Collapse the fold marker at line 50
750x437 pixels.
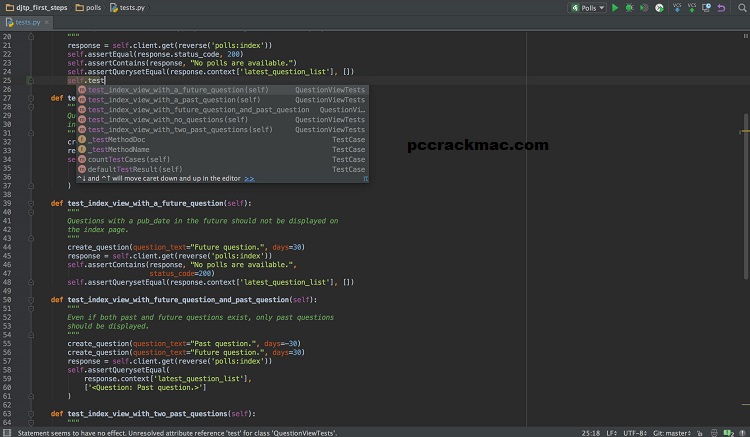click(31, 300)
